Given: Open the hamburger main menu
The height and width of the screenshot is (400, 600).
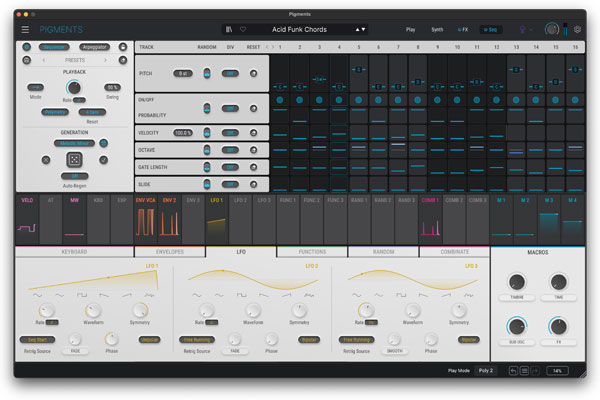Looking at the screenshot, I should (25, 29).
